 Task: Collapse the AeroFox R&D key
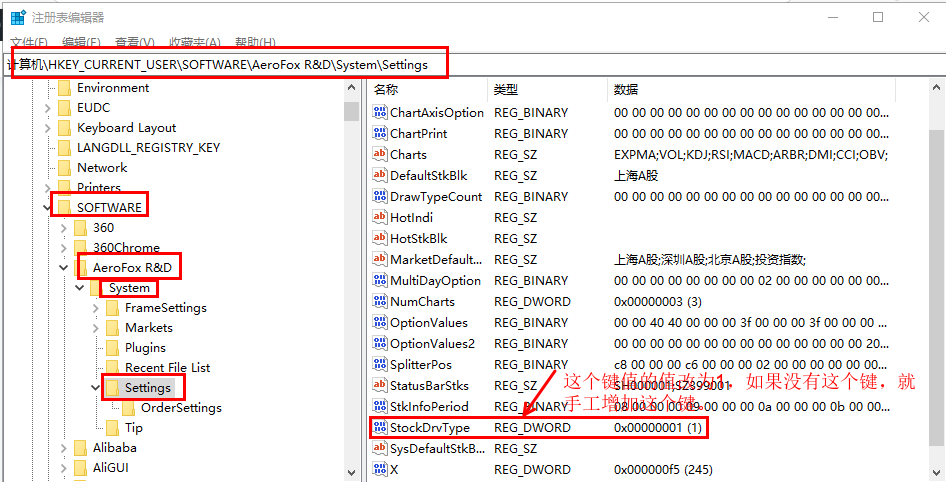63,268
